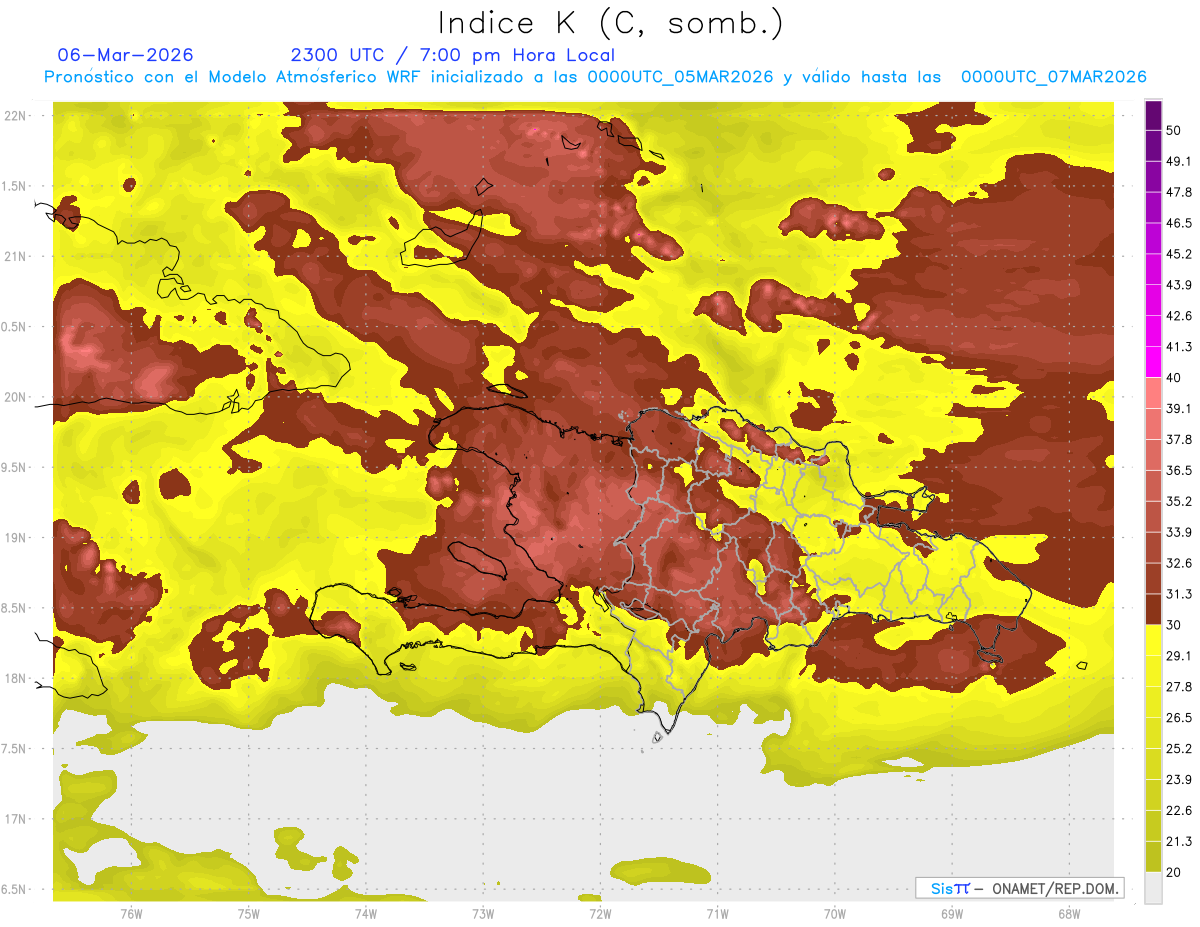Click the 32.6 value on the color scale
Screen dimensions: 1200x927
click(1179, 563)
